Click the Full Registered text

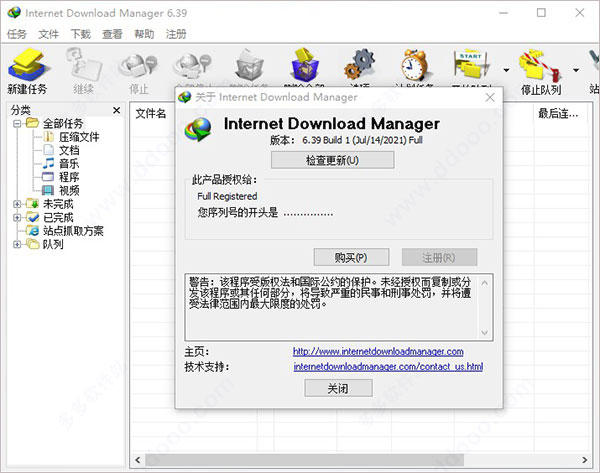[227, 196]
